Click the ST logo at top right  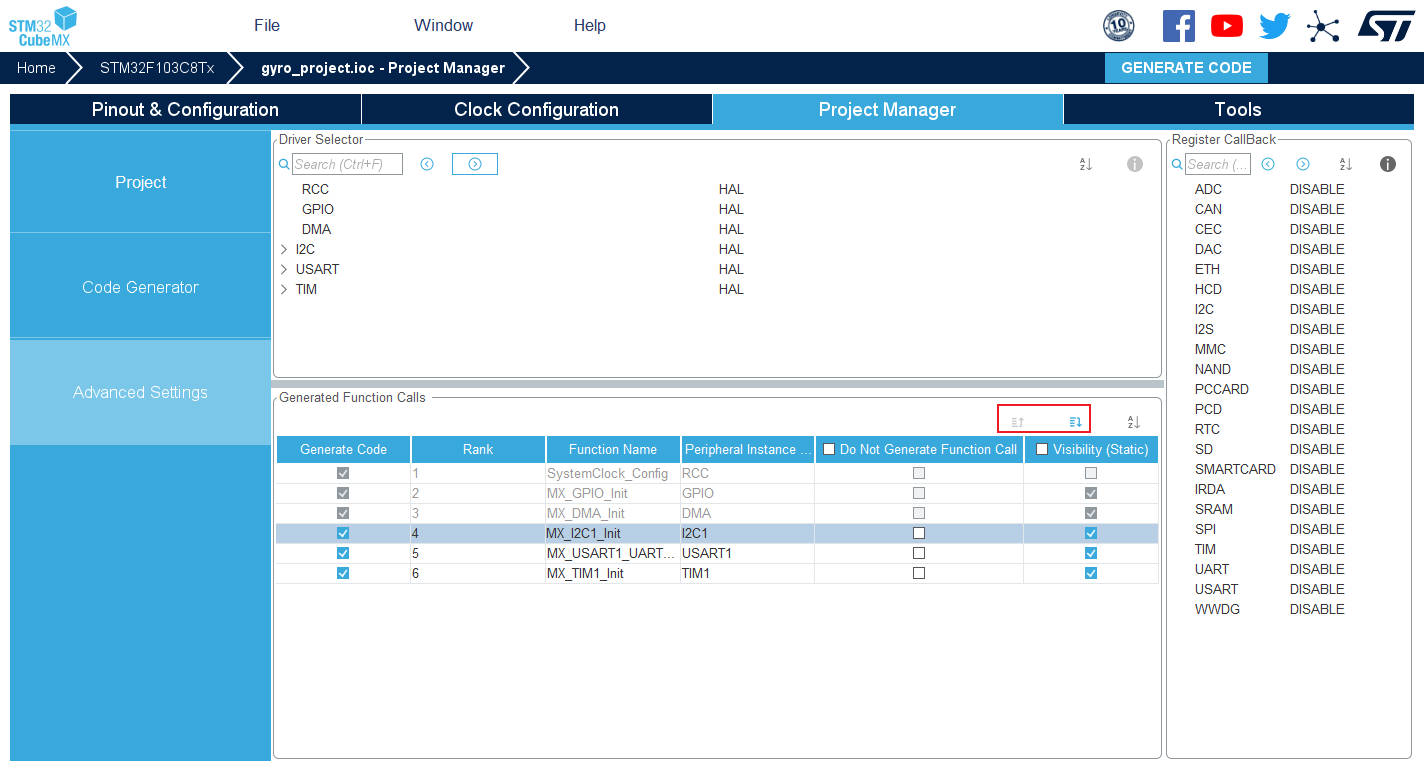(x=1386, y=26)
